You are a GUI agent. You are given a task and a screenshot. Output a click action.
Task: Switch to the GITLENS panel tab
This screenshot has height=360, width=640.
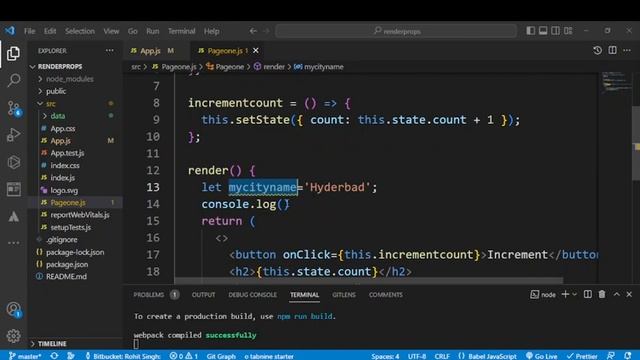click(344, 295)
